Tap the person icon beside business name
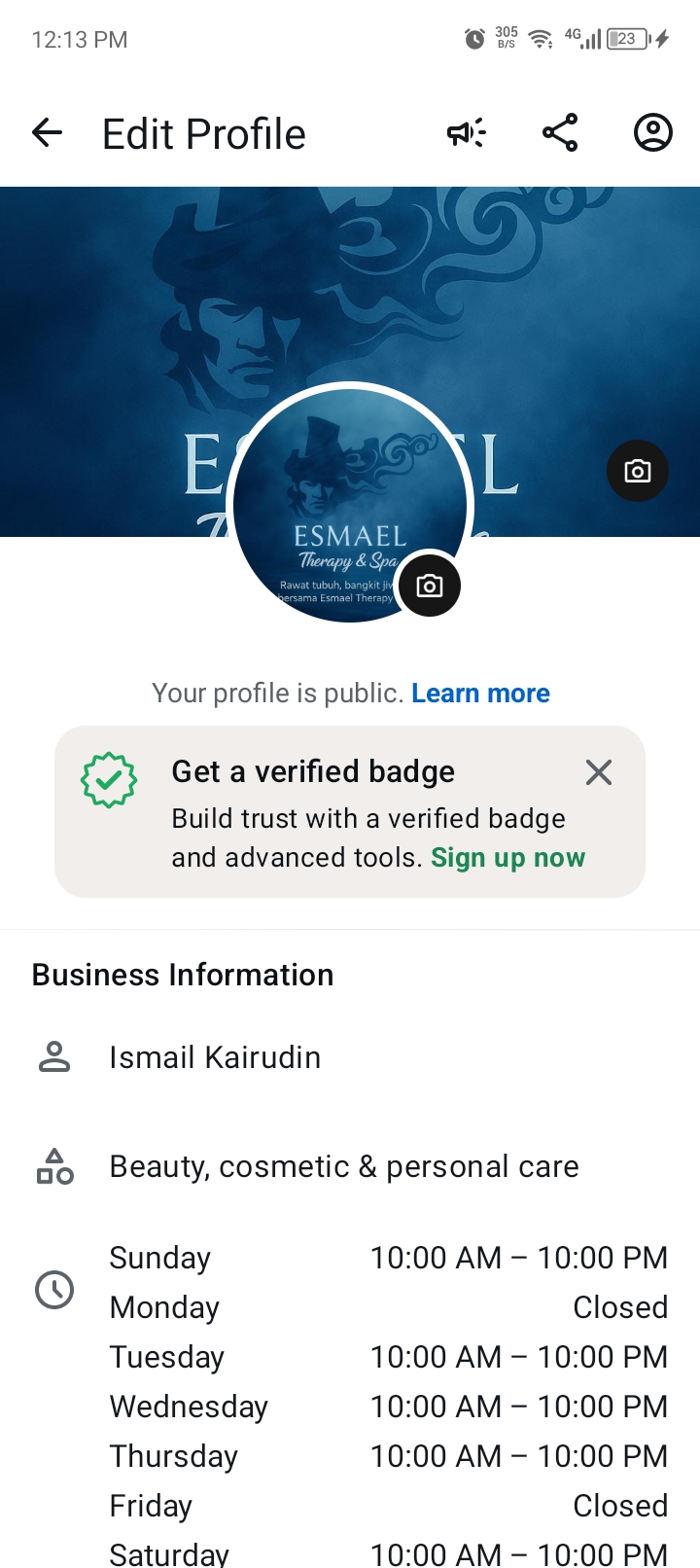 point(54,1057)
